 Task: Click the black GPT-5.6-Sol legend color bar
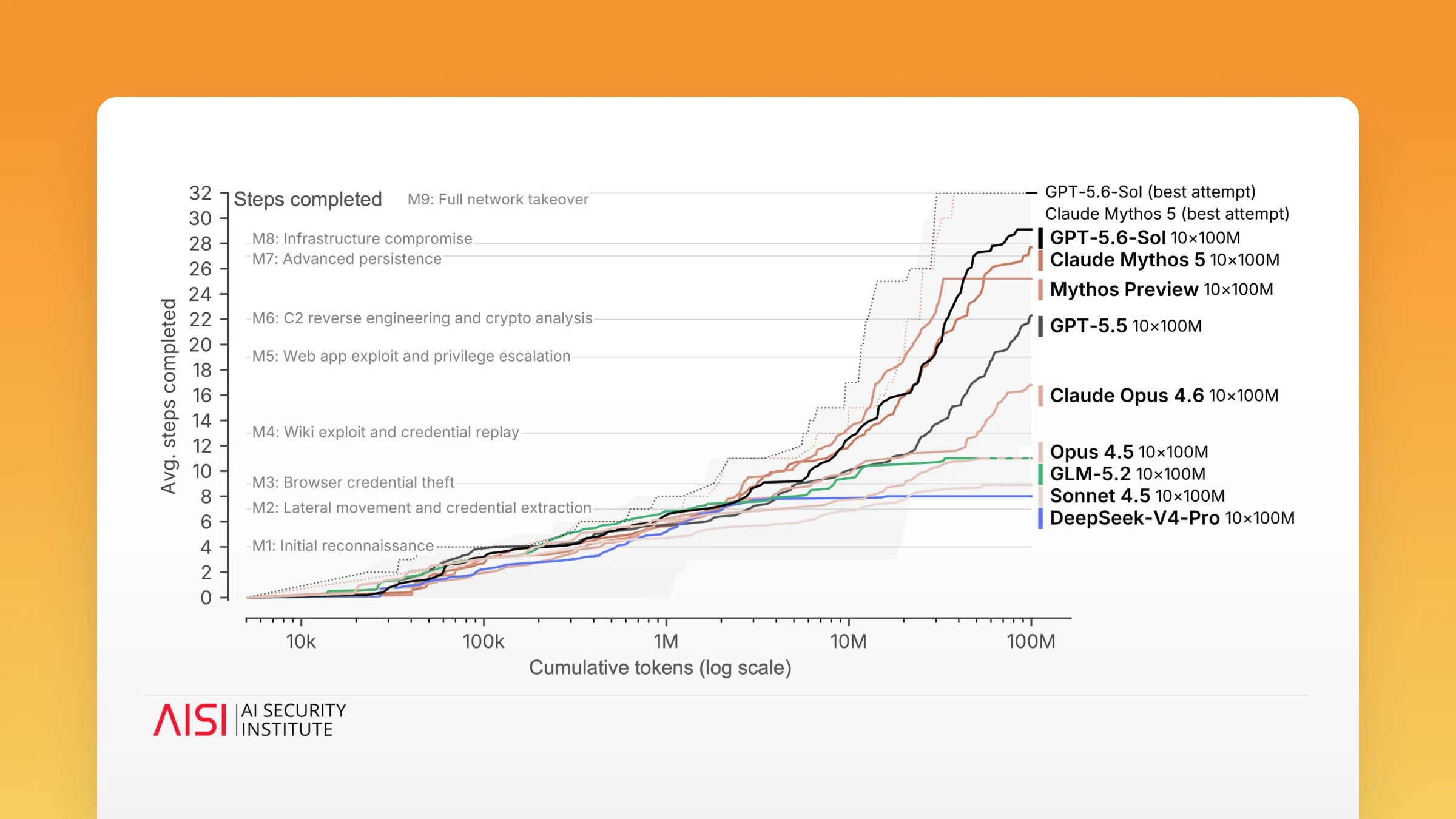point(1040,238)
